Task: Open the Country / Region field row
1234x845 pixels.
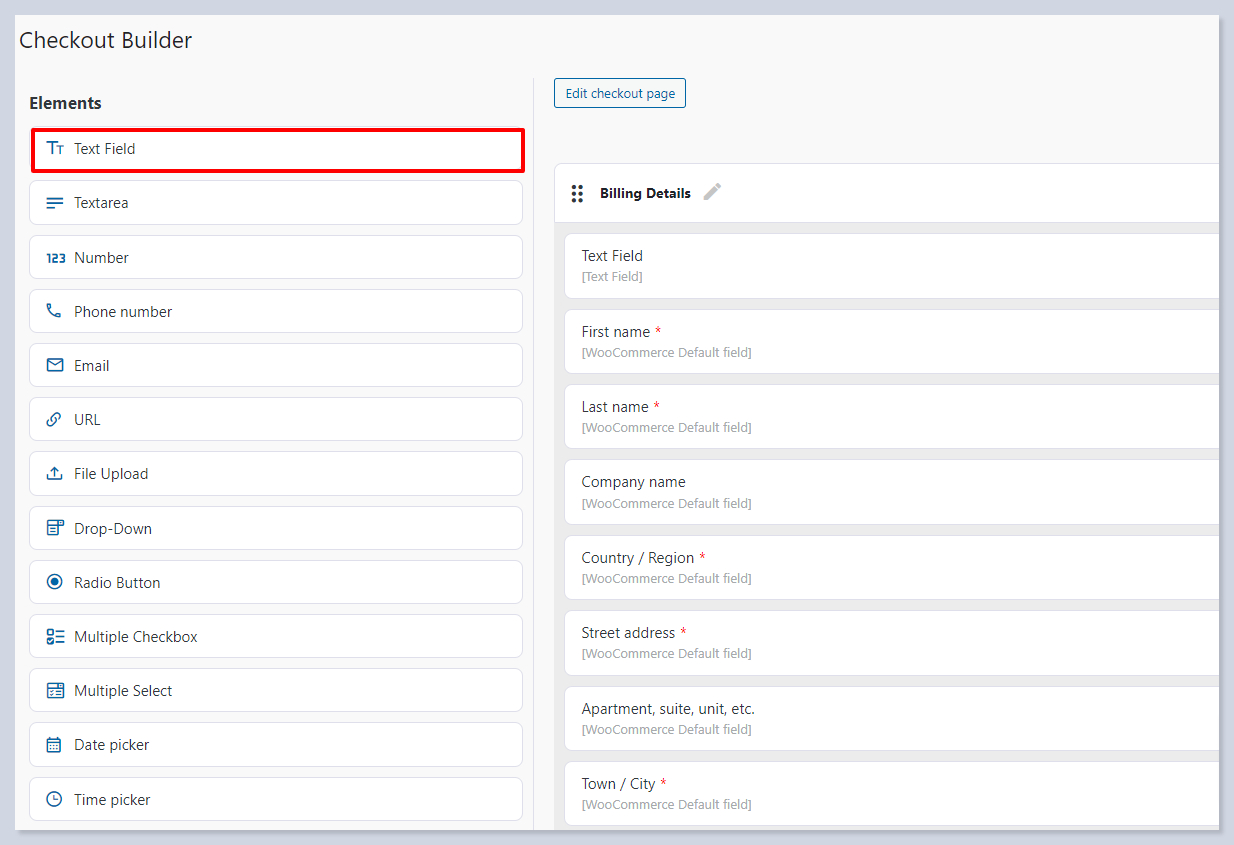Action: (x=890, y=567)
